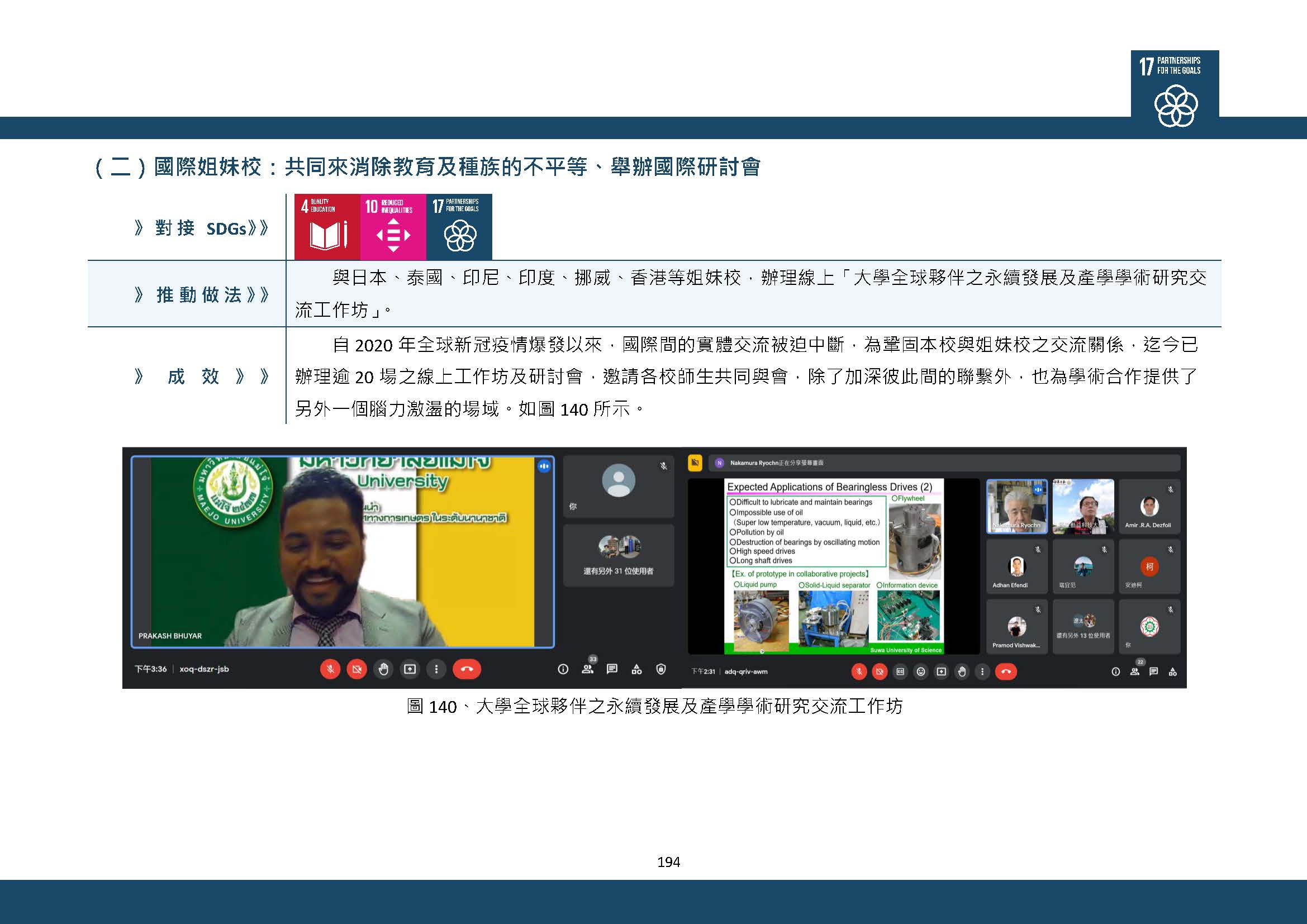Viewport: 1307px width, 924px height.
Task: Open chat panel in adq-qriv-awm meeting
Action: (1153, 672)
